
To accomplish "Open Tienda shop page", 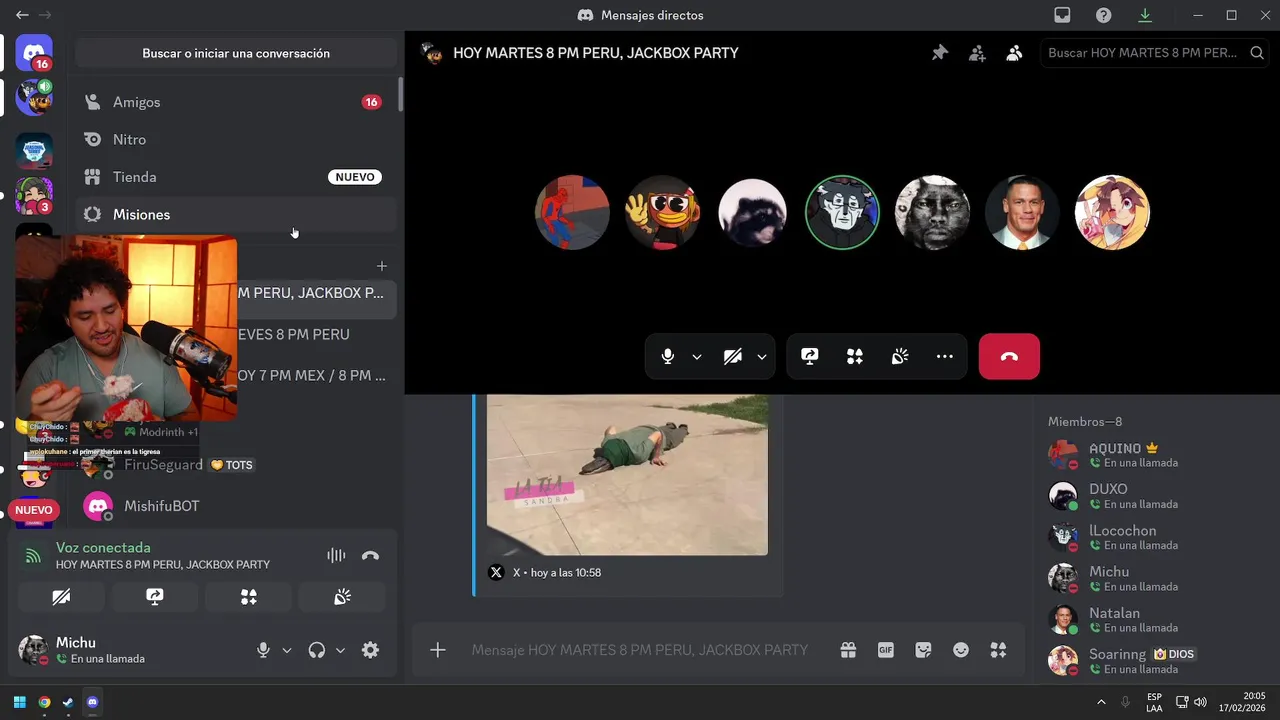I will click(x=236, y=177).
